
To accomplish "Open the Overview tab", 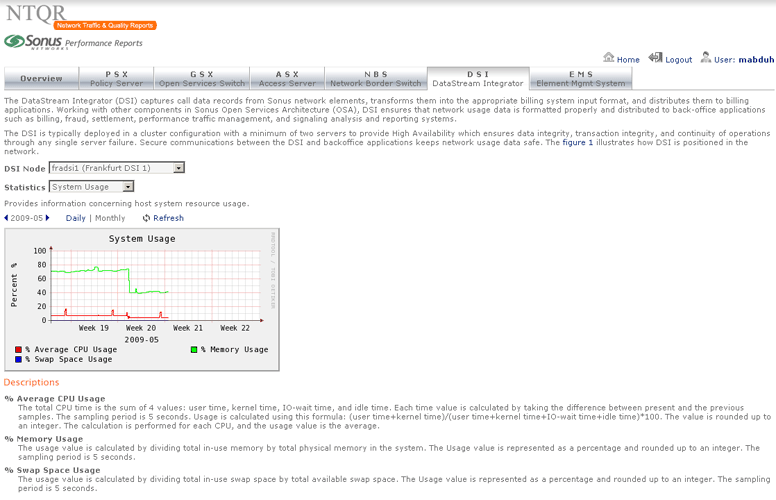I will 42,78.
